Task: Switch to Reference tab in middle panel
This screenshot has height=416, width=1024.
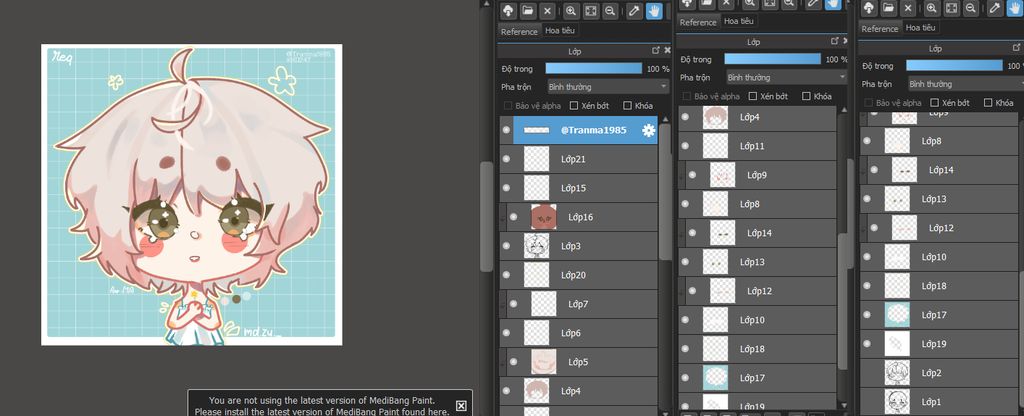Action: pos(698,22)
